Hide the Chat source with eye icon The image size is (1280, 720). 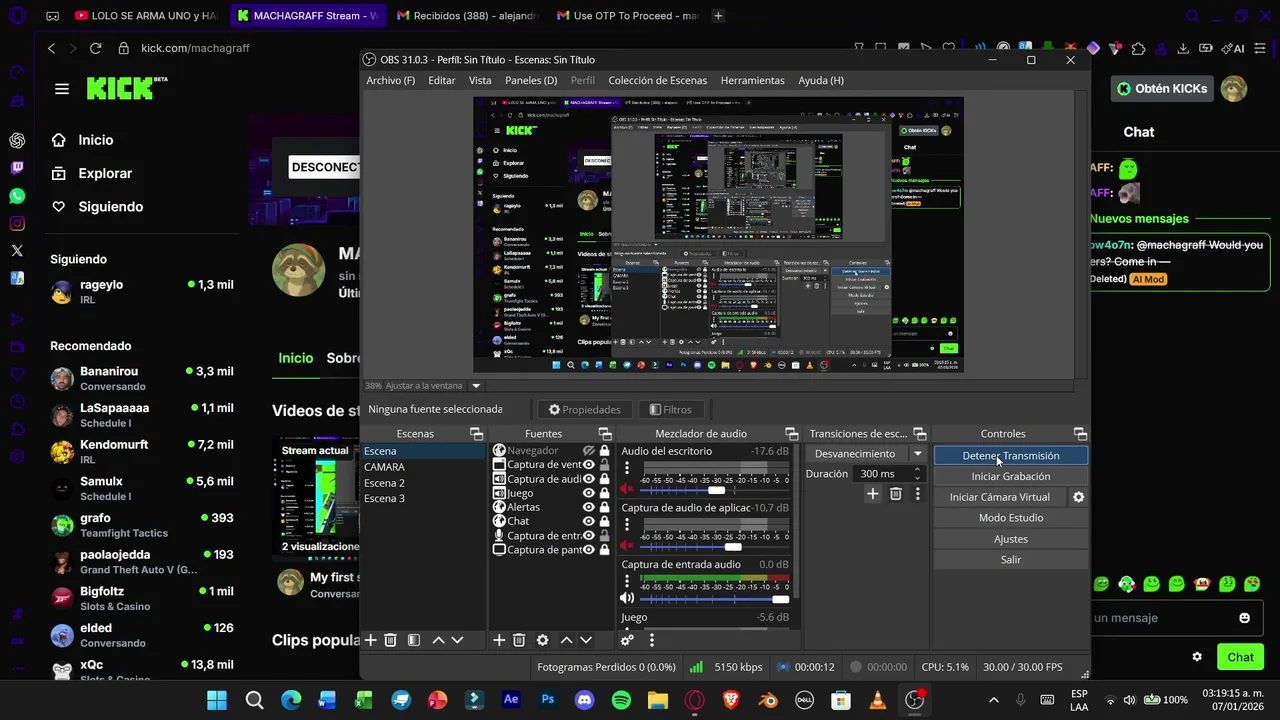(x=589, y=521)
